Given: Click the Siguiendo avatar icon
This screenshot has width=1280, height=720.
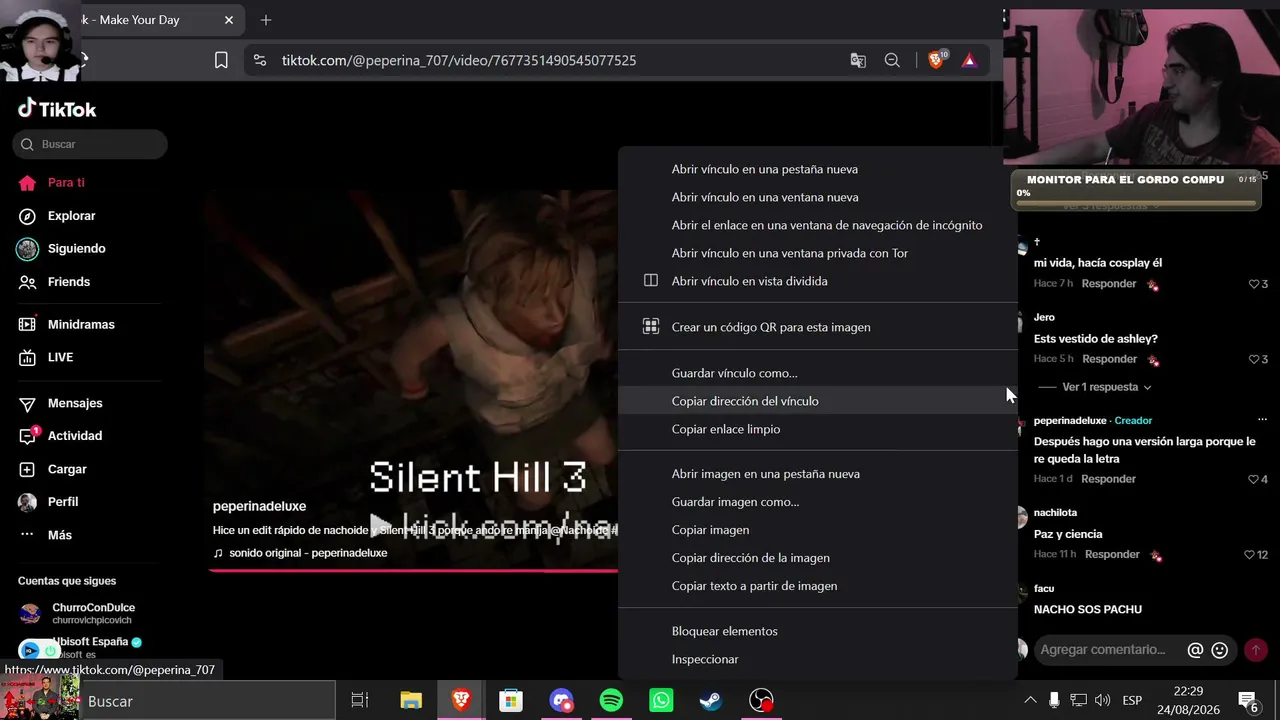Looking at the screenshot, I should (27, 249).
